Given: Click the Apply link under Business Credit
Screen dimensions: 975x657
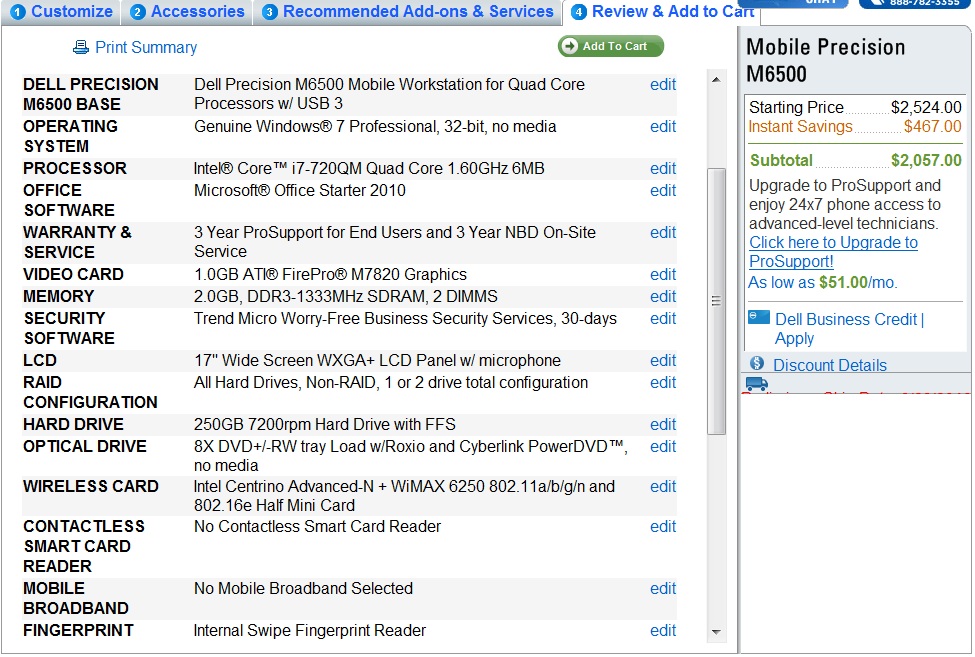Looking at the screenshot, I should [x=794, y=339].
